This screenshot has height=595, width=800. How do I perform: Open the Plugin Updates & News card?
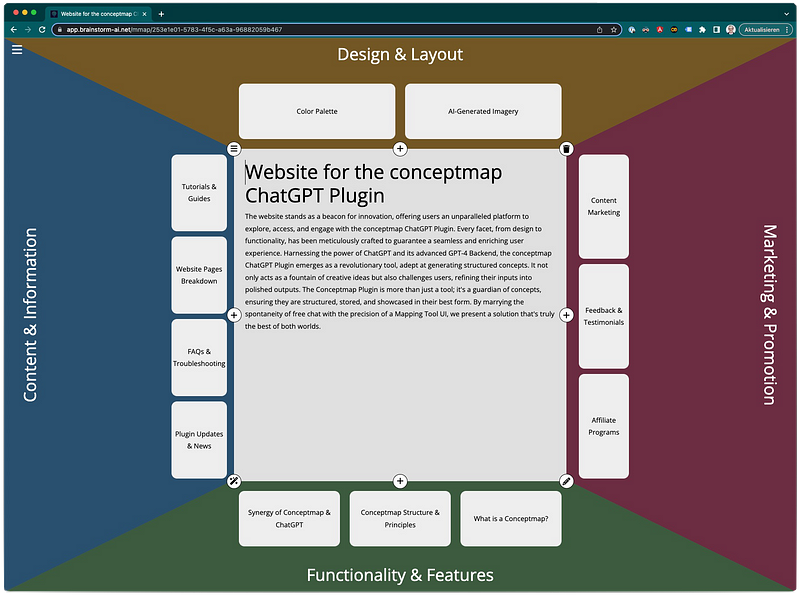199,440
